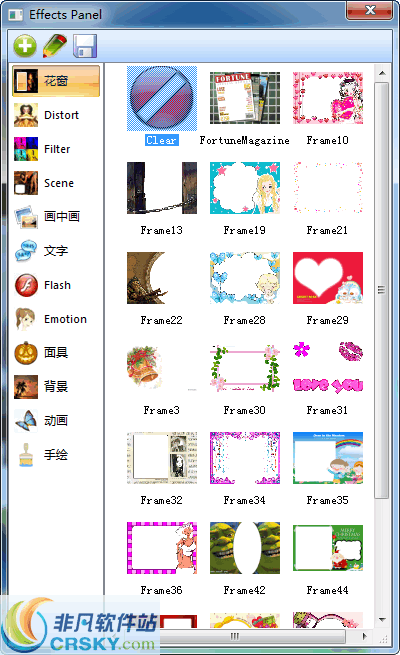This screenshot has height=655, width=400.
Task: Close the Effects Panel window
Action: (370, 10)
